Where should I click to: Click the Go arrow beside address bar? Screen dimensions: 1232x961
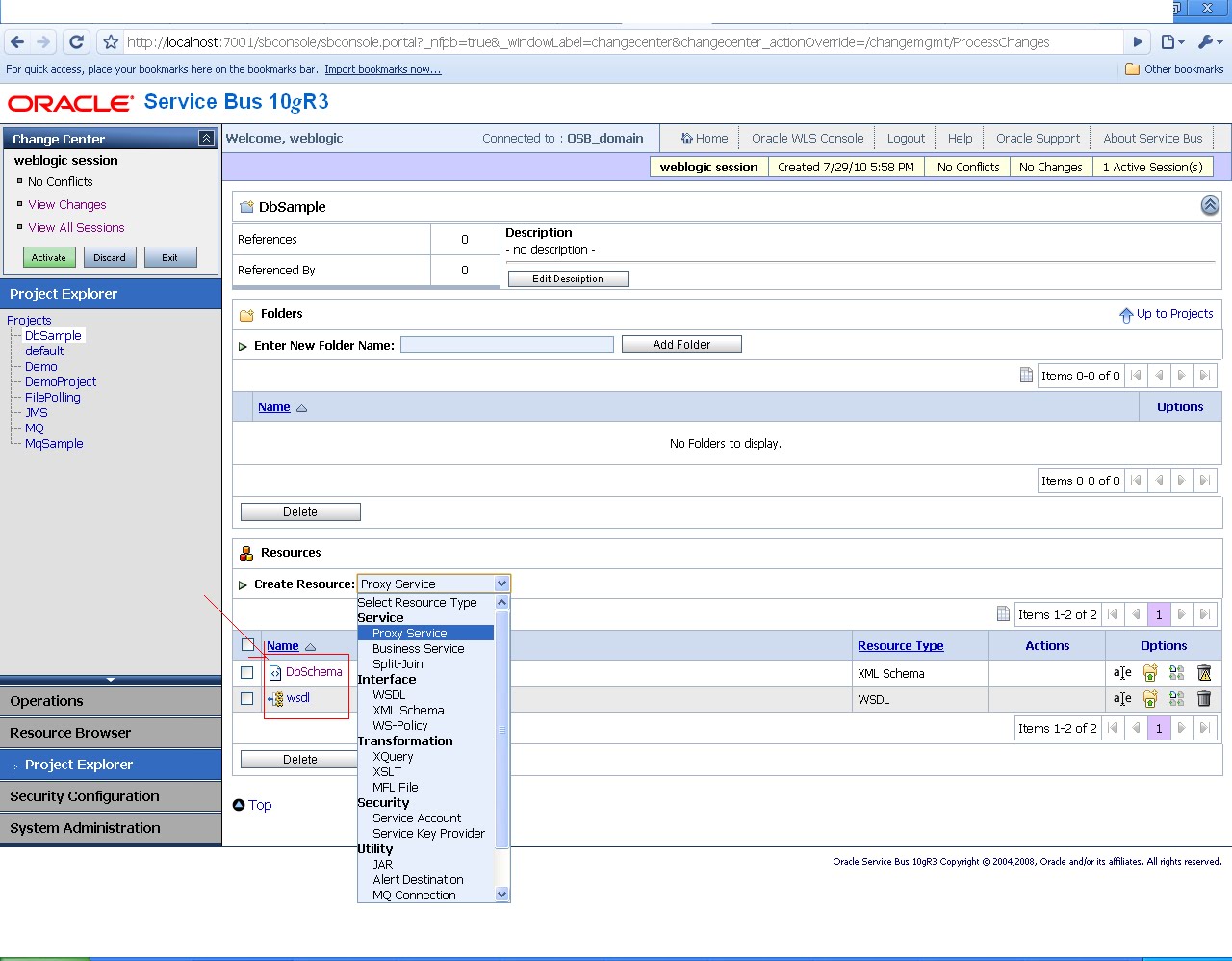click(x=1138, y=42)
